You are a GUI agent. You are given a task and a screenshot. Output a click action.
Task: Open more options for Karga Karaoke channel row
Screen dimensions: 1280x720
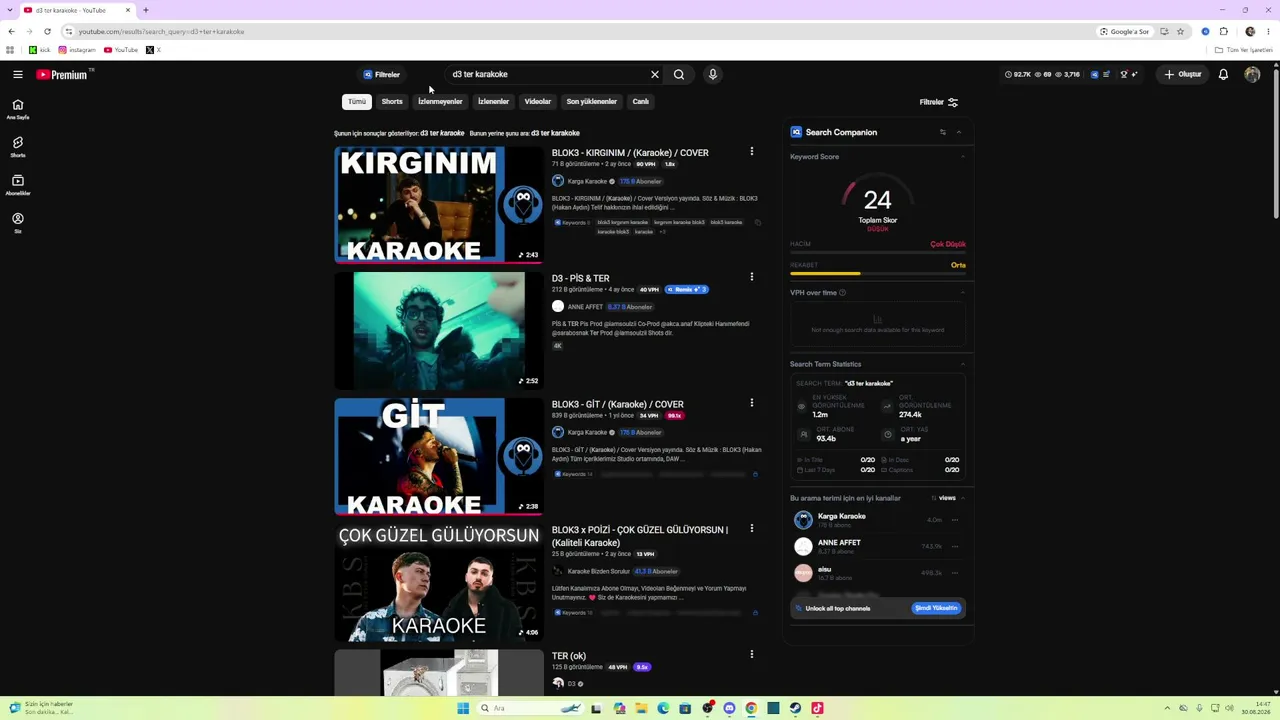[x=955, y=520]
